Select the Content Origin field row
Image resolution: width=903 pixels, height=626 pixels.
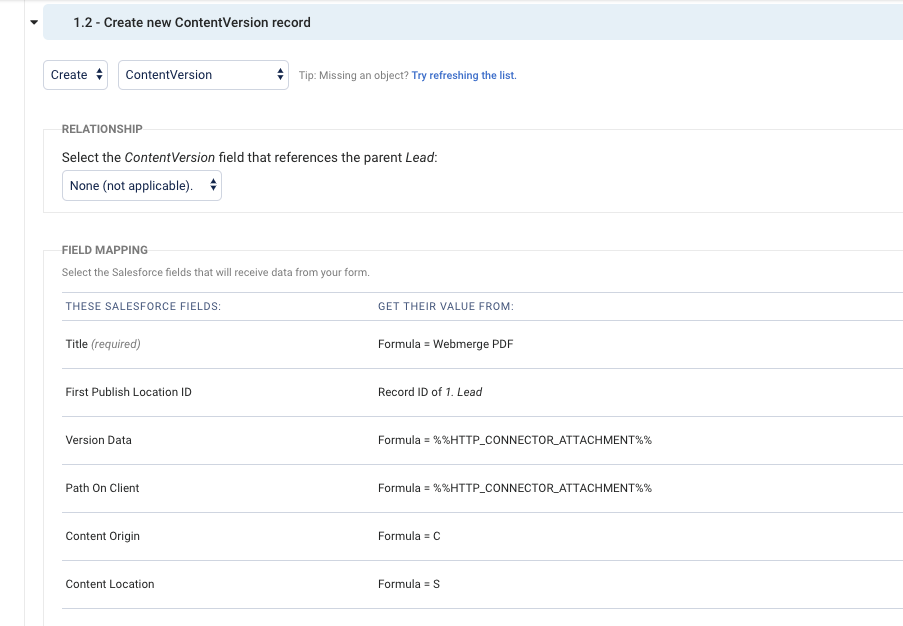pos(102,536)
